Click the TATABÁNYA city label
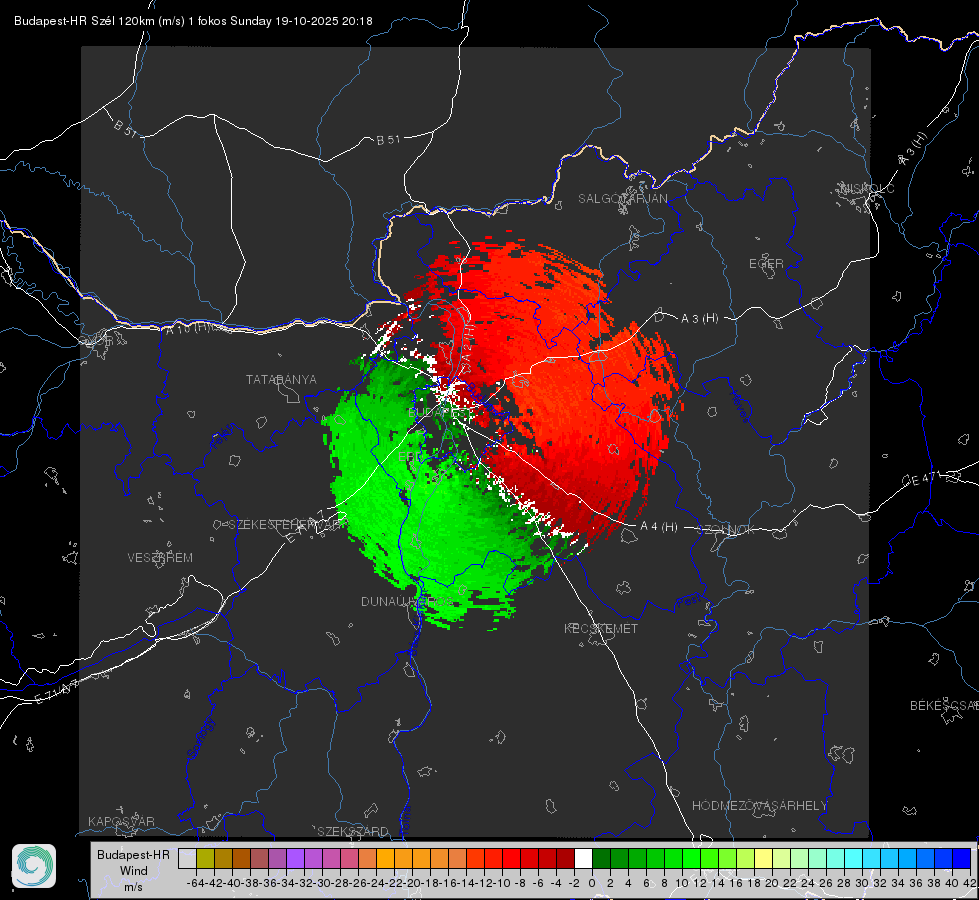The height and width of the screenshot is (900, 979). click(x=281, y=380)
